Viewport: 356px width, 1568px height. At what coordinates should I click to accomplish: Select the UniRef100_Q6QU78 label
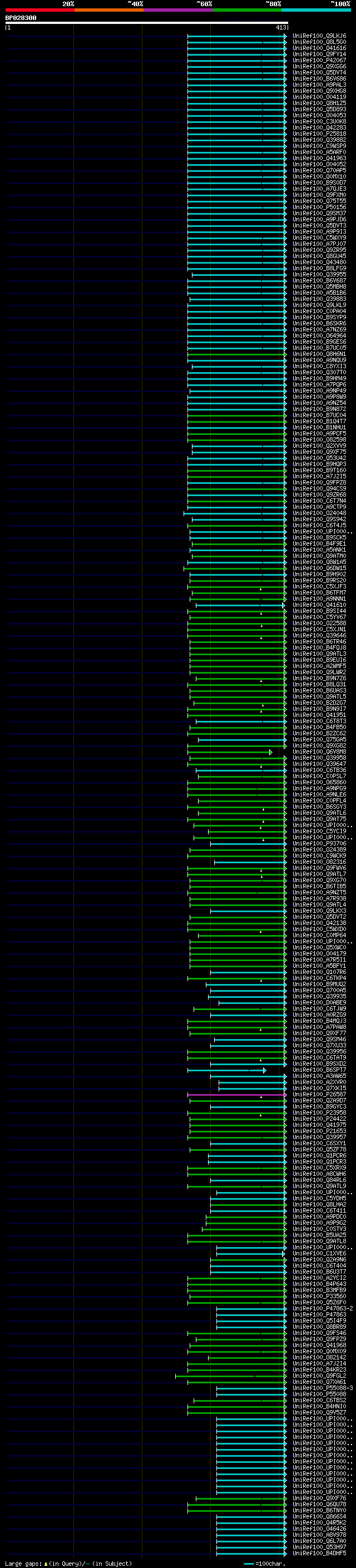pos(319,1505)
